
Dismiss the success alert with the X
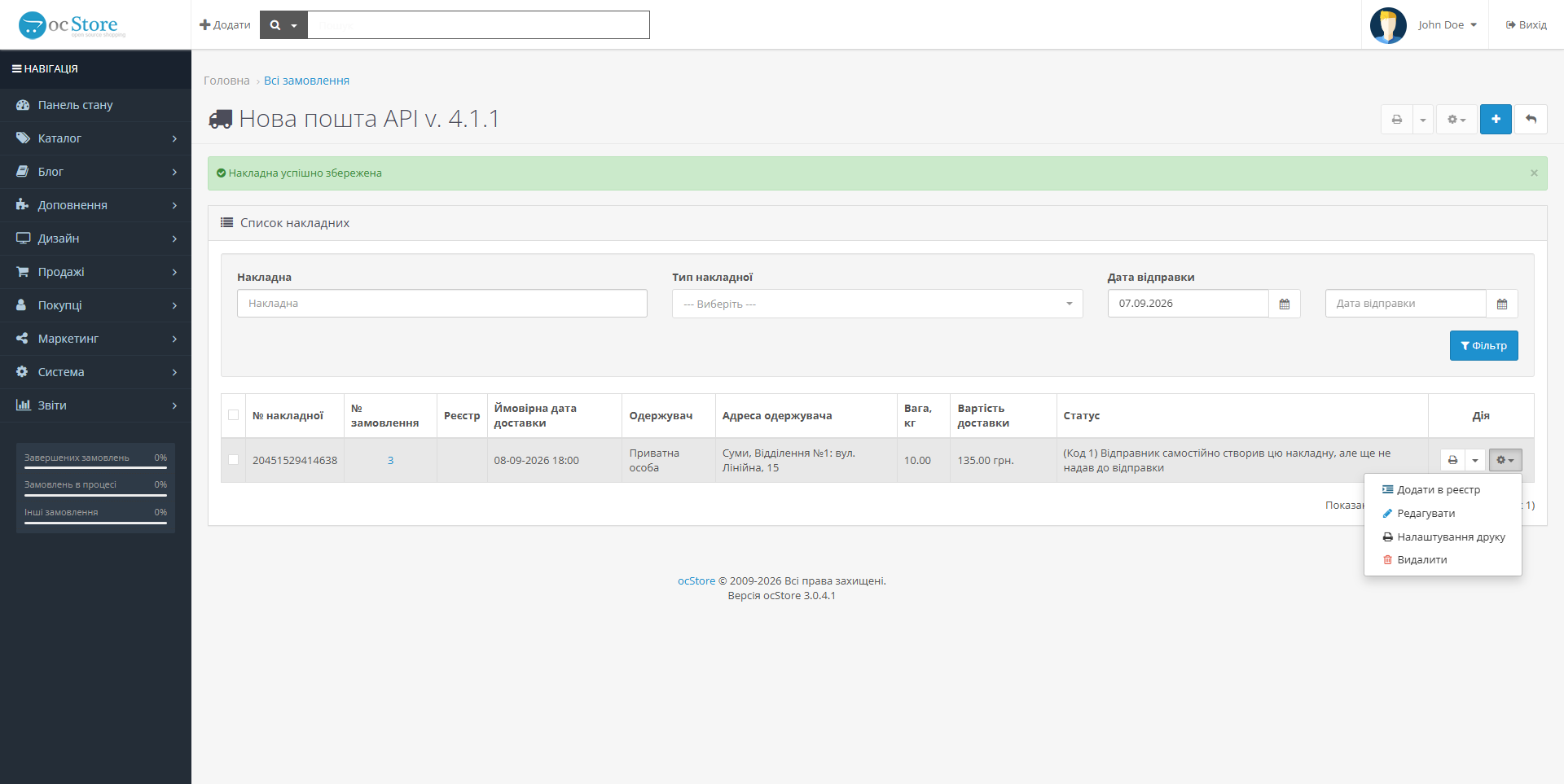pyautogui.click(x=1534, y=173)
